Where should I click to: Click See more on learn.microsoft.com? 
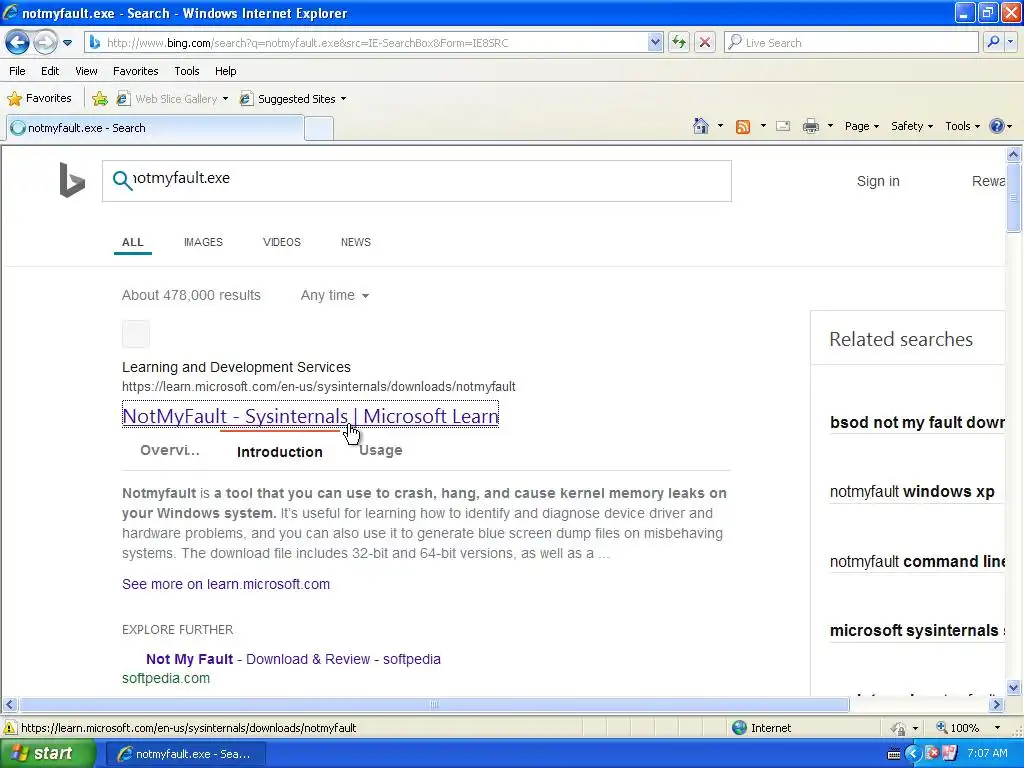coord(226,584)
